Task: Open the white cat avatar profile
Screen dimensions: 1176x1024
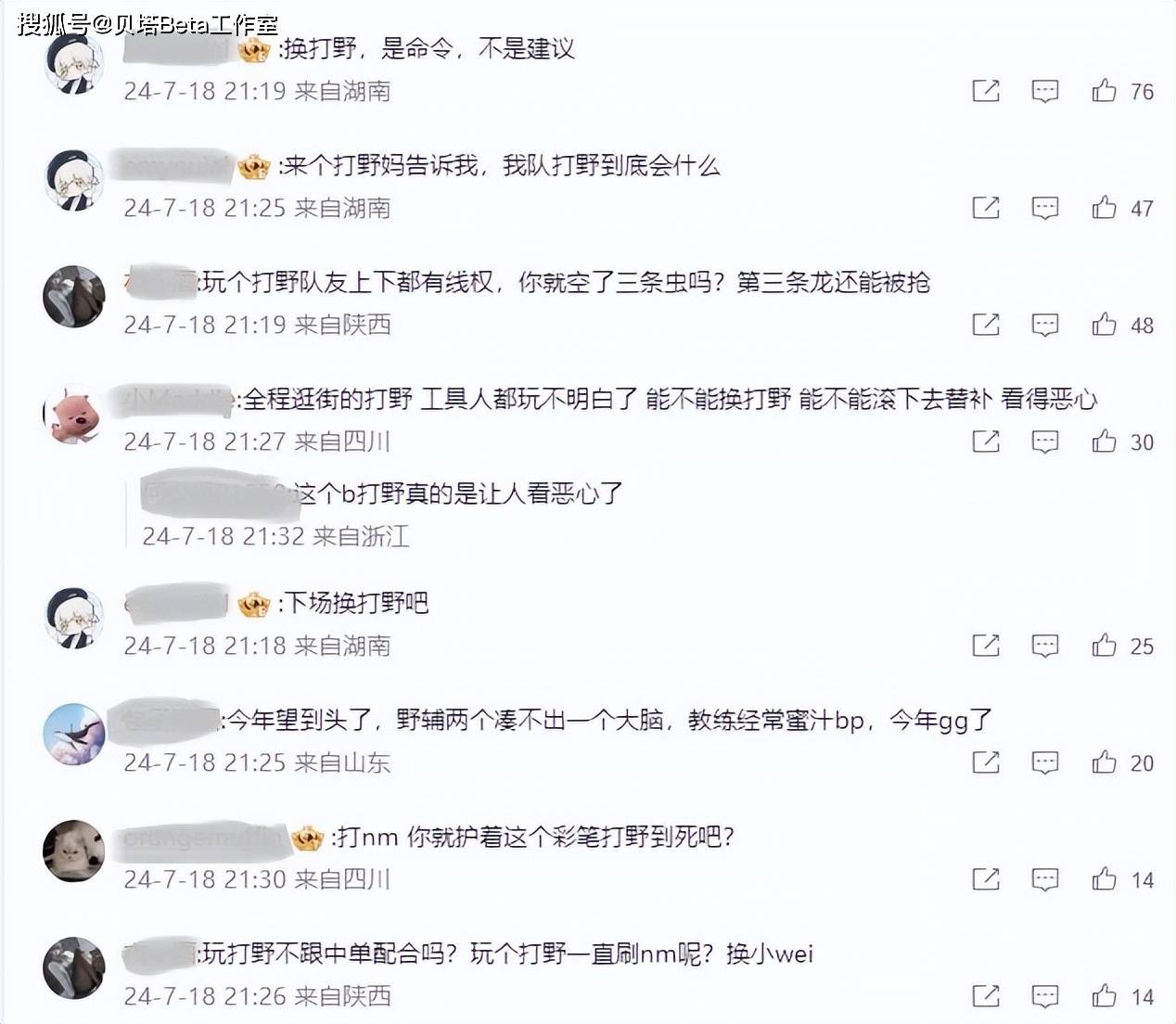Action: pyautogui.click(x=75, y=851)
